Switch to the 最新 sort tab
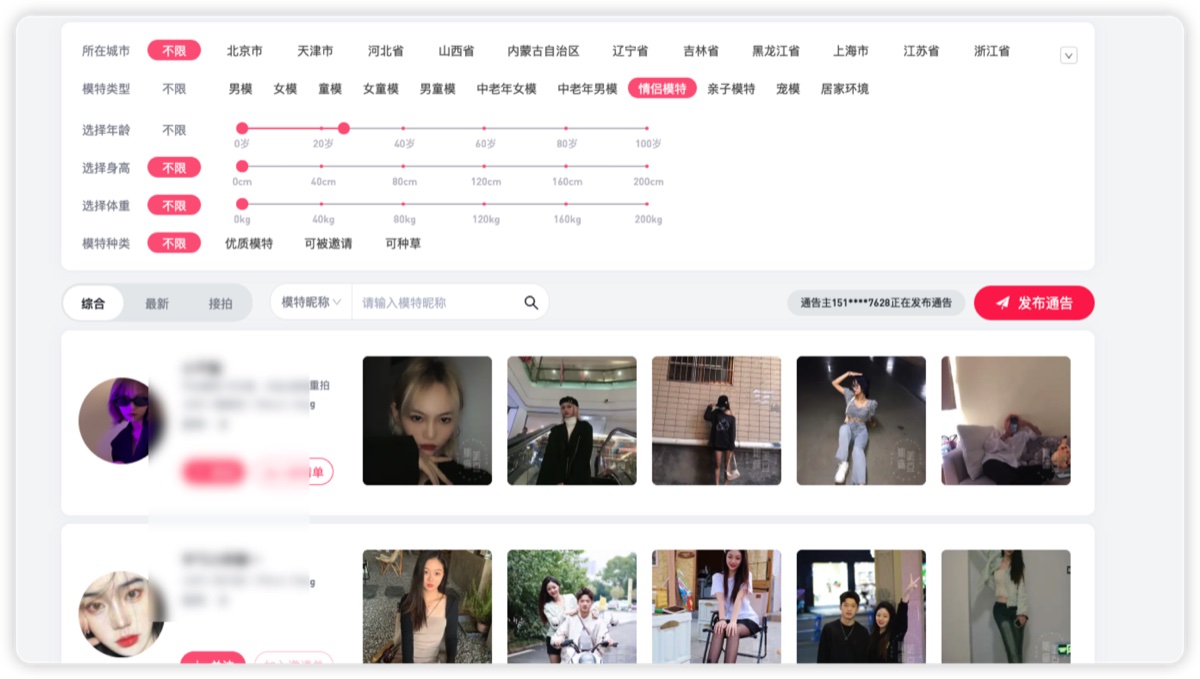 point(157,303)
